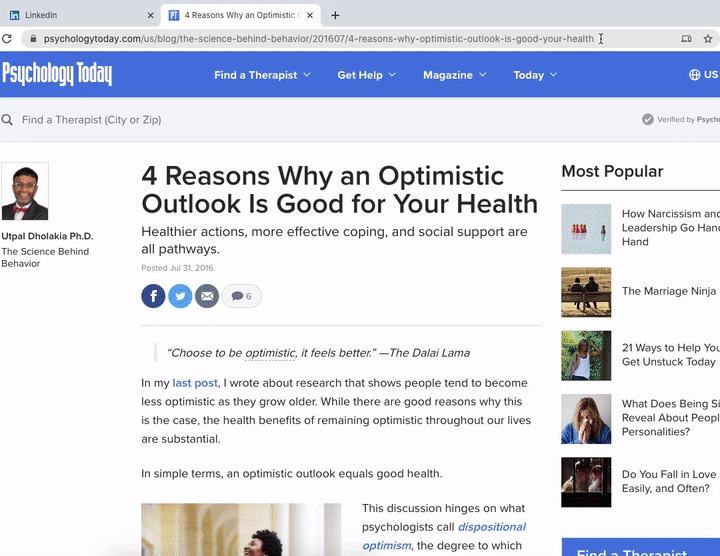The image size is (720, 556).
Task: Expand the Get Help dropdown menu
Action: [366, 75]
